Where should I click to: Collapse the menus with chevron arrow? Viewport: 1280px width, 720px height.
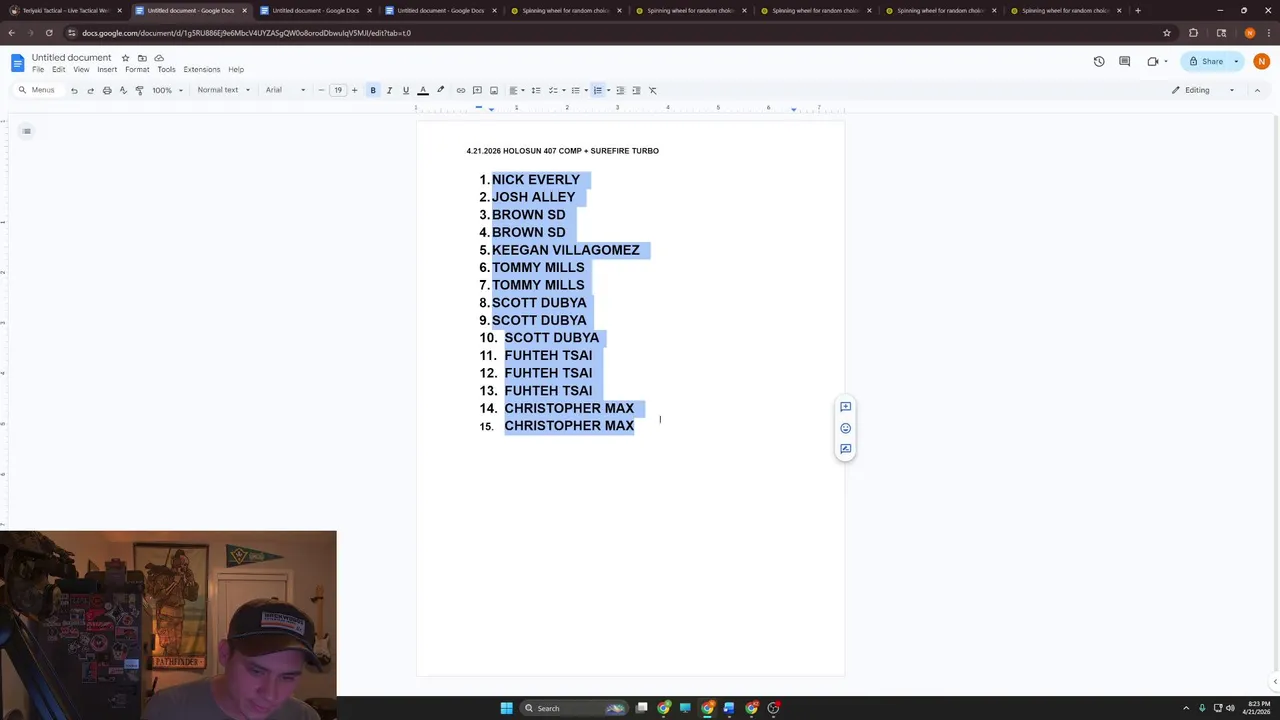coord(1258,90)
